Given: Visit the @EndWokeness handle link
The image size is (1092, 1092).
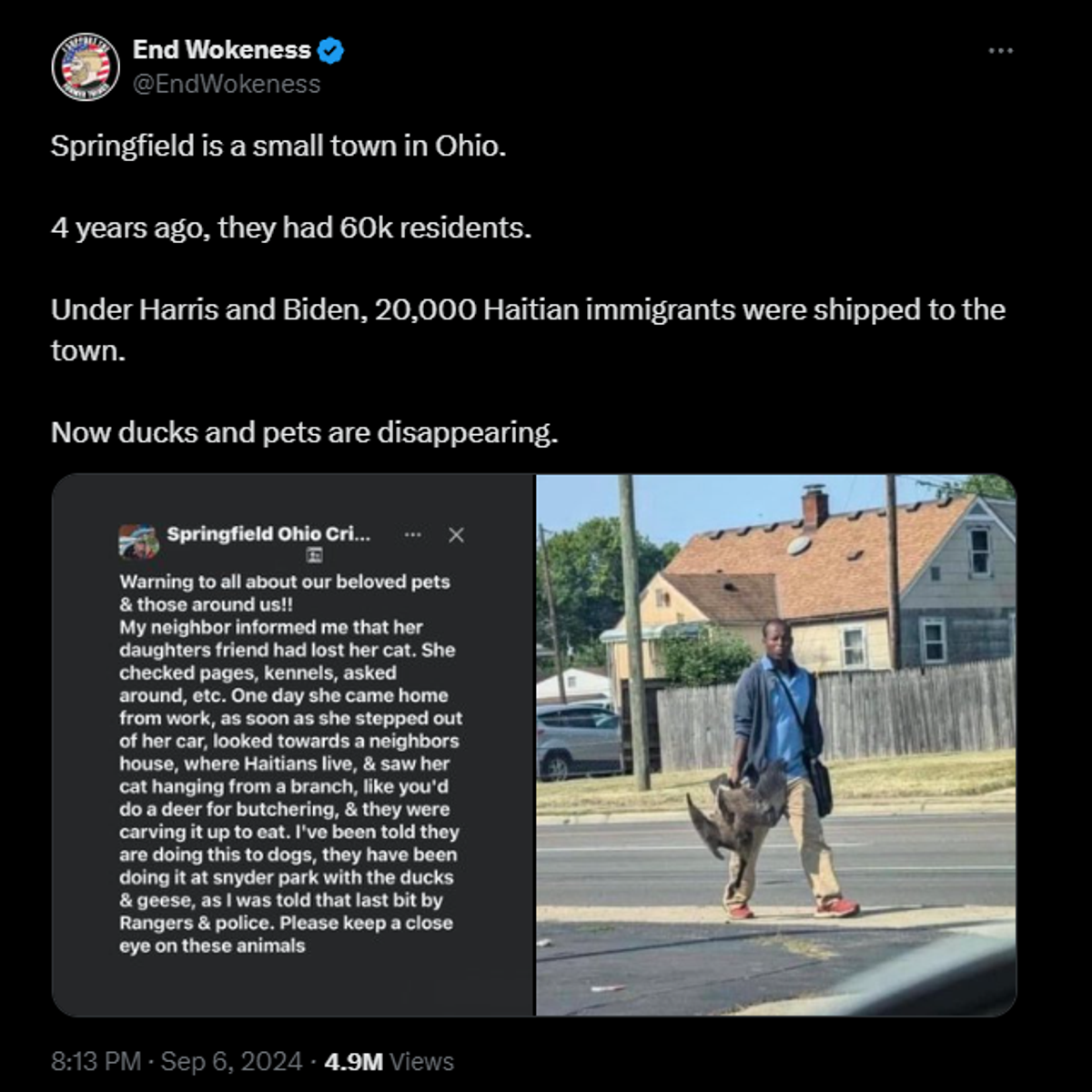Looking at the screenshot, I should tap(227, 84).
